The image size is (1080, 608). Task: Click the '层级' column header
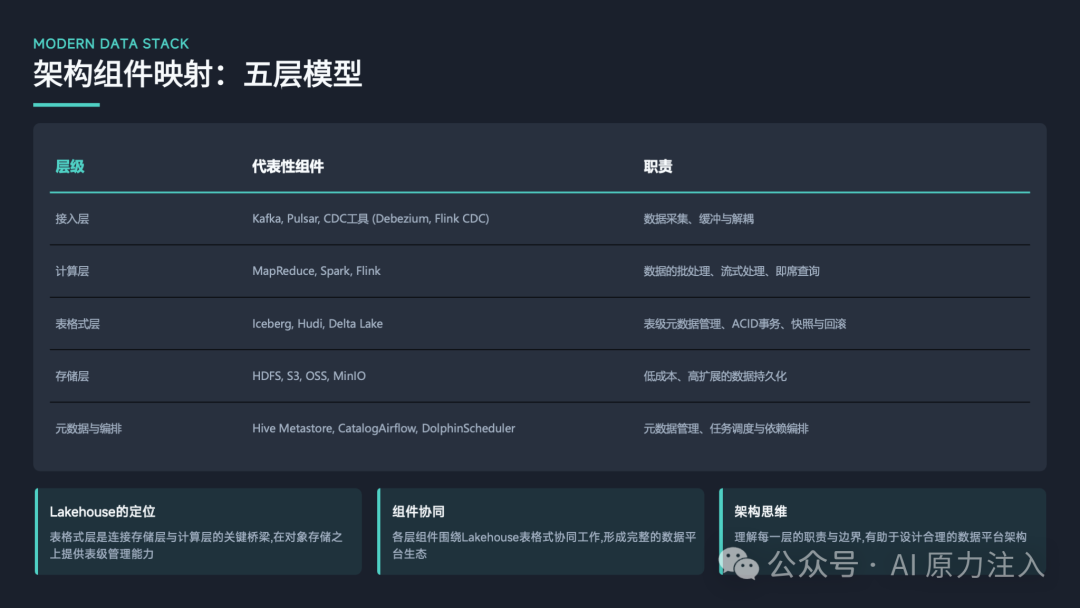point(70,167)
